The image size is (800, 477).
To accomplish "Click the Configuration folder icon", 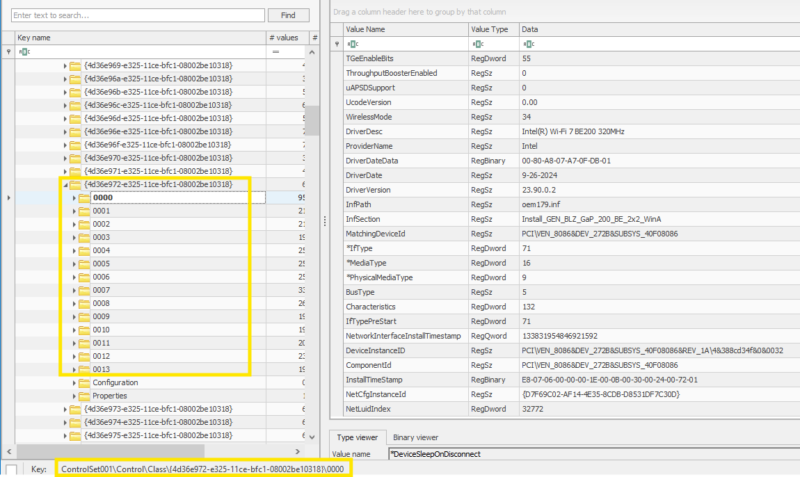I will 84,383.
